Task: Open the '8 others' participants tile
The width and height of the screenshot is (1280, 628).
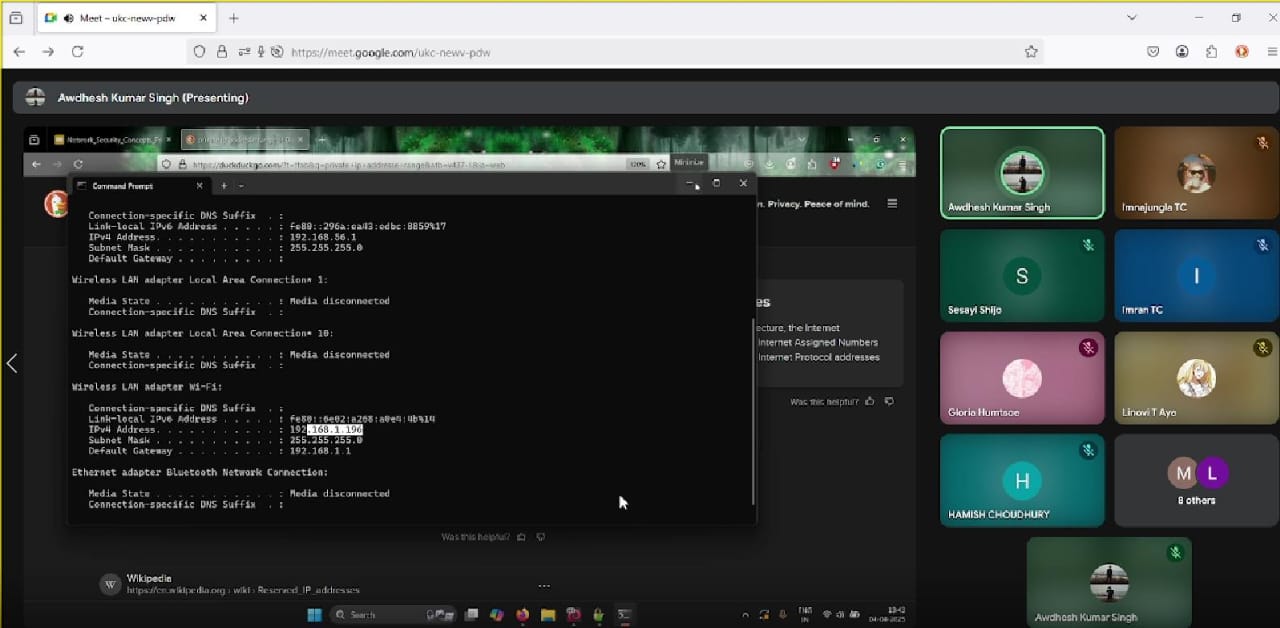Action: [1196, 480]
